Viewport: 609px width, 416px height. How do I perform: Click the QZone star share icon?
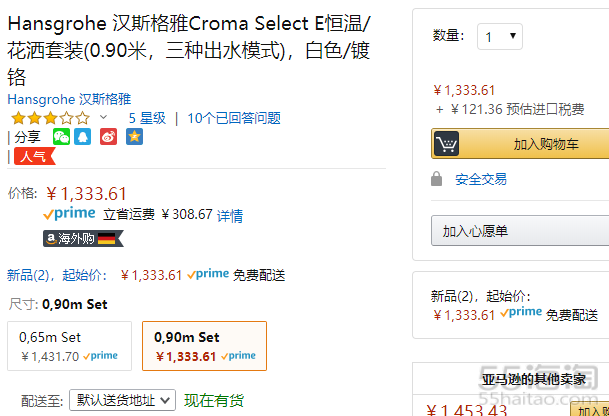pyautogui.click(x=133, y=136)
